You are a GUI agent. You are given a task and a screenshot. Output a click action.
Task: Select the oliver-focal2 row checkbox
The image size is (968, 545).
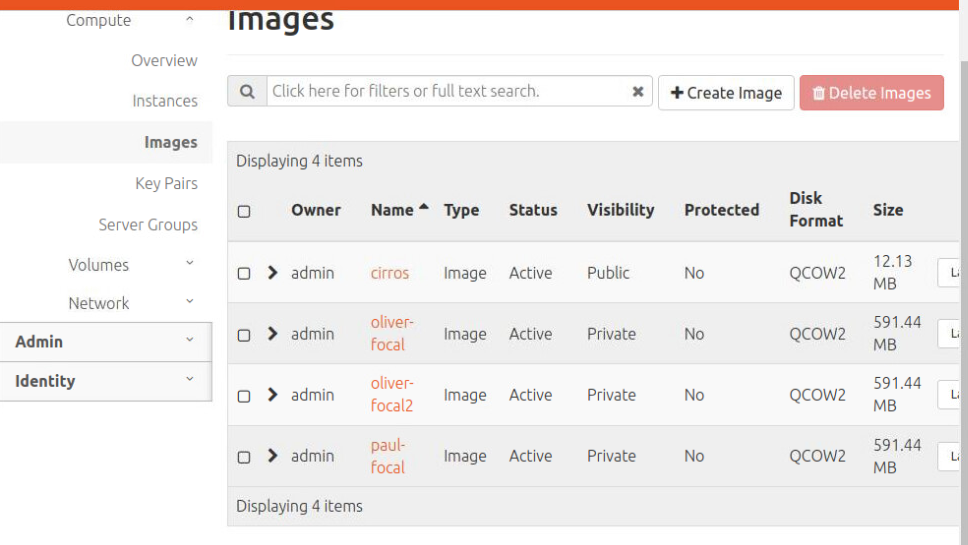point(244,396)
